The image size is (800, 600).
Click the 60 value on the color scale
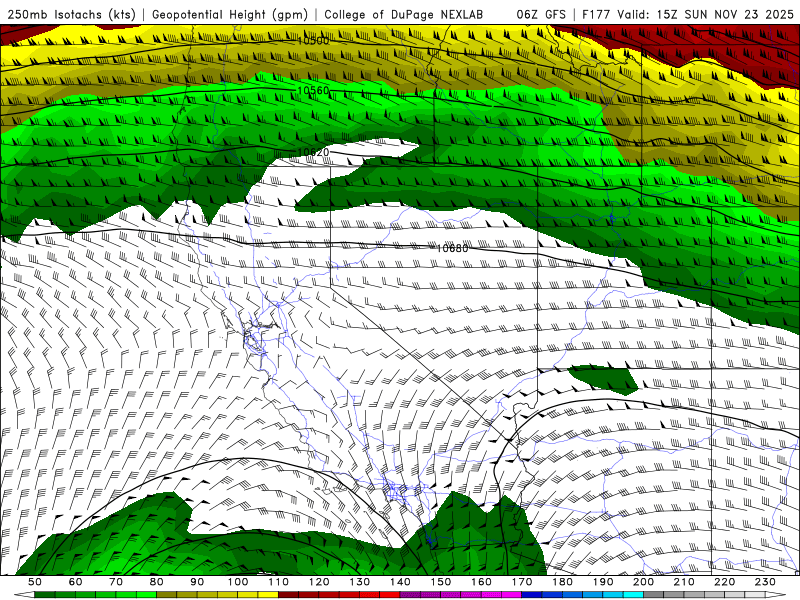point(75,582)
